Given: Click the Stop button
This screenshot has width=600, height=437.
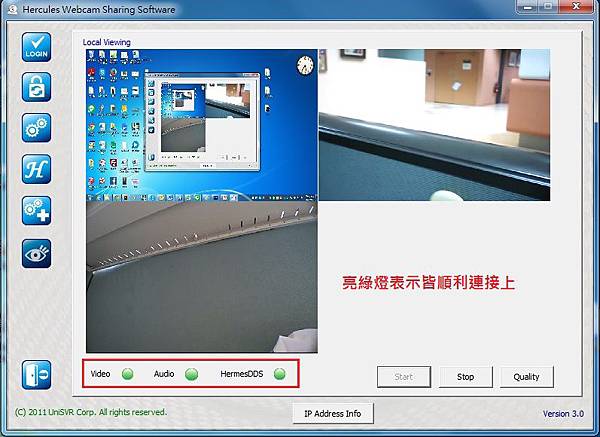Looking at the screenshot, I should 465,377.
